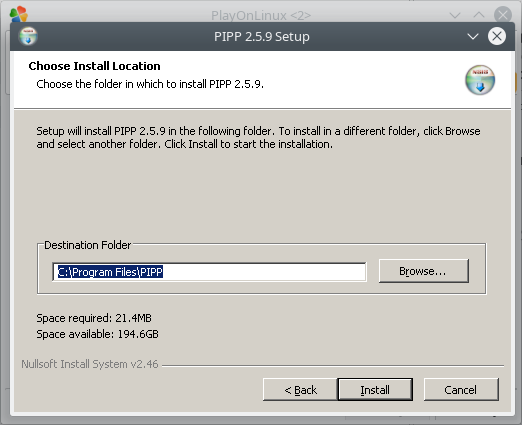Go to previous step with Back
This screenshot has width=522, height=425.
300,389
